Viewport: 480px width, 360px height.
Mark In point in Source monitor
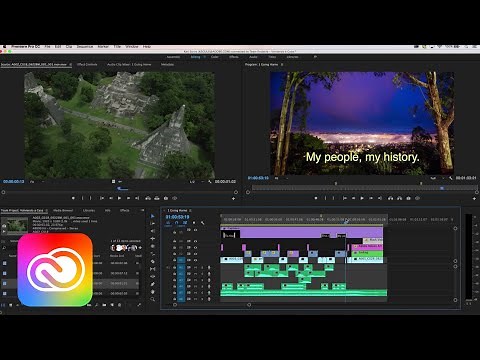pos(82,198)
